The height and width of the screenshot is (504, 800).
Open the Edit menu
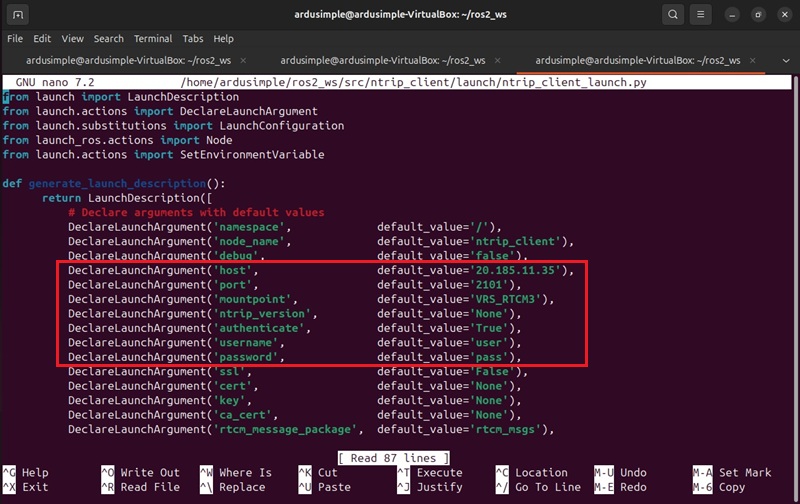(42, 38)
